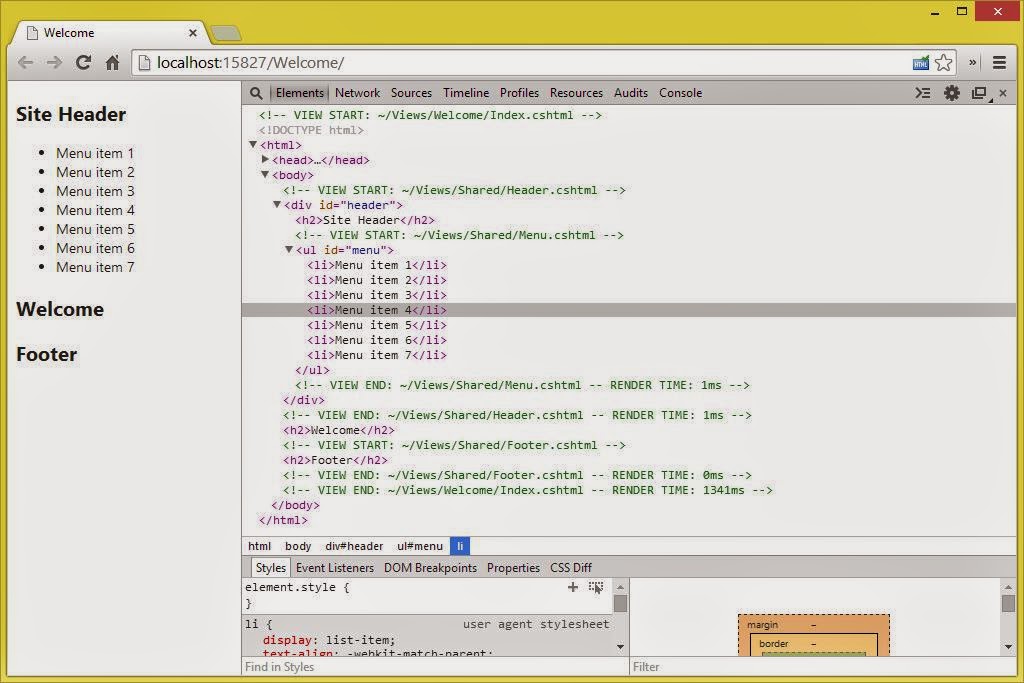Bookmark this page with the star
The width and height of the screenshot is (1024, 683).
(x=943, y=62)
